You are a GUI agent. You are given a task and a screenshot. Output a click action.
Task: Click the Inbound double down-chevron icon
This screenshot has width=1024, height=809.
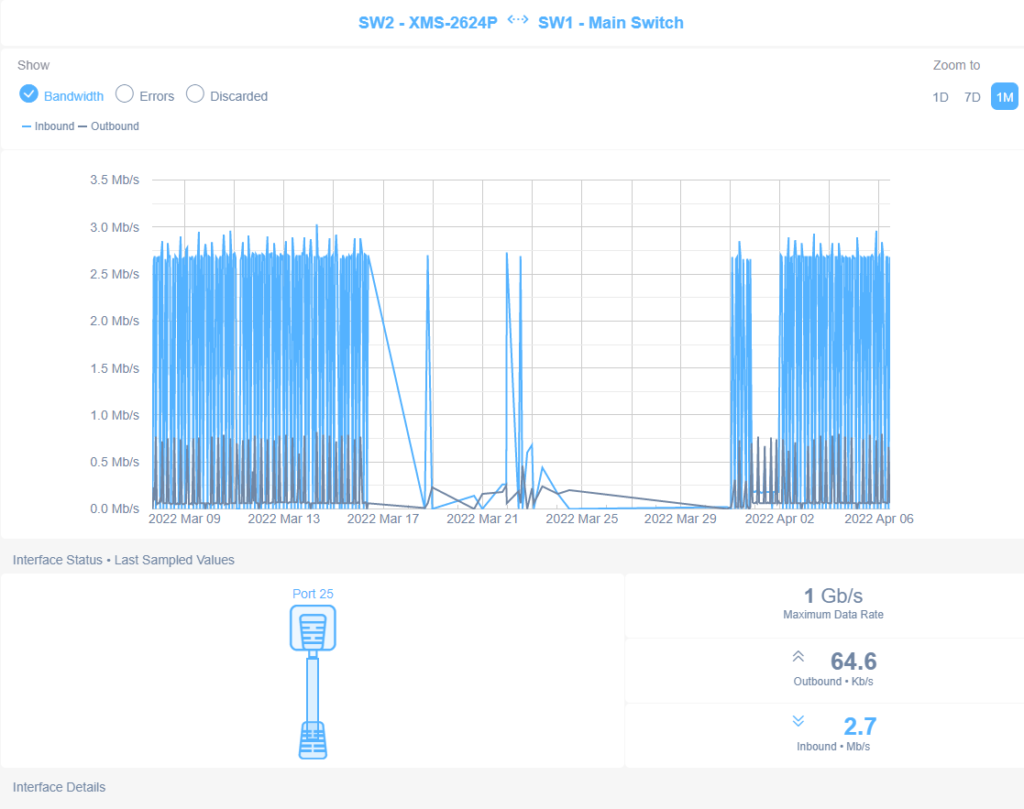798,721
